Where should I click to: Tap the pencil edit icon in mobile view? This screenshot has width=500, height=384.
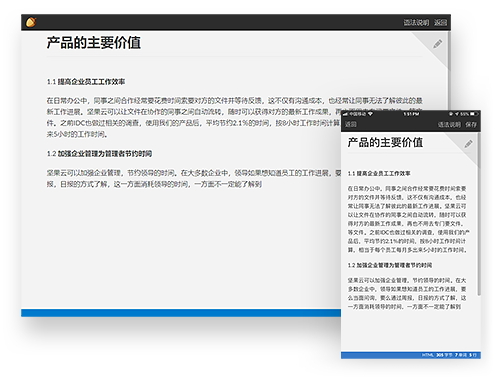(x=468, y=144)
